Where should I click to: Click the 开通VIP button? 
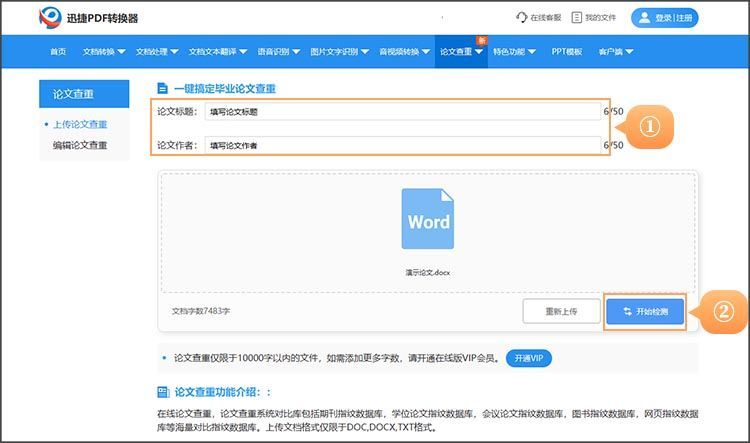pyautogui.click(x=529, y=358)
